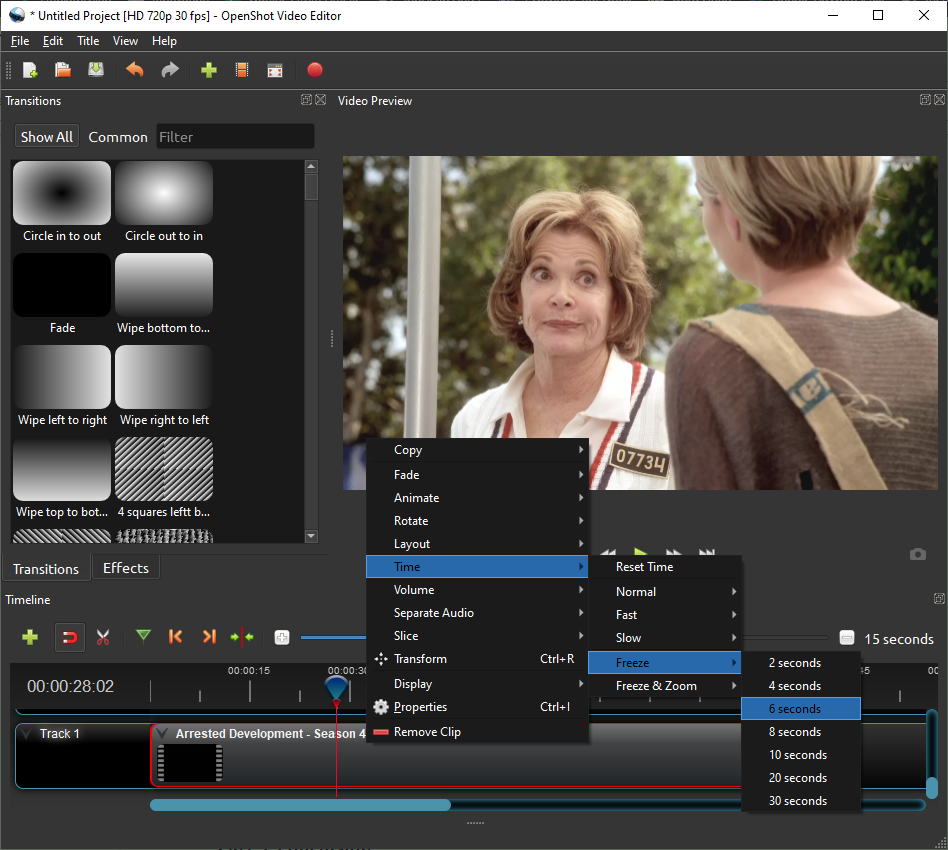Choose Reset Time in the Time submenu
This screenshot has height=850, width=948.
[664, 566]
